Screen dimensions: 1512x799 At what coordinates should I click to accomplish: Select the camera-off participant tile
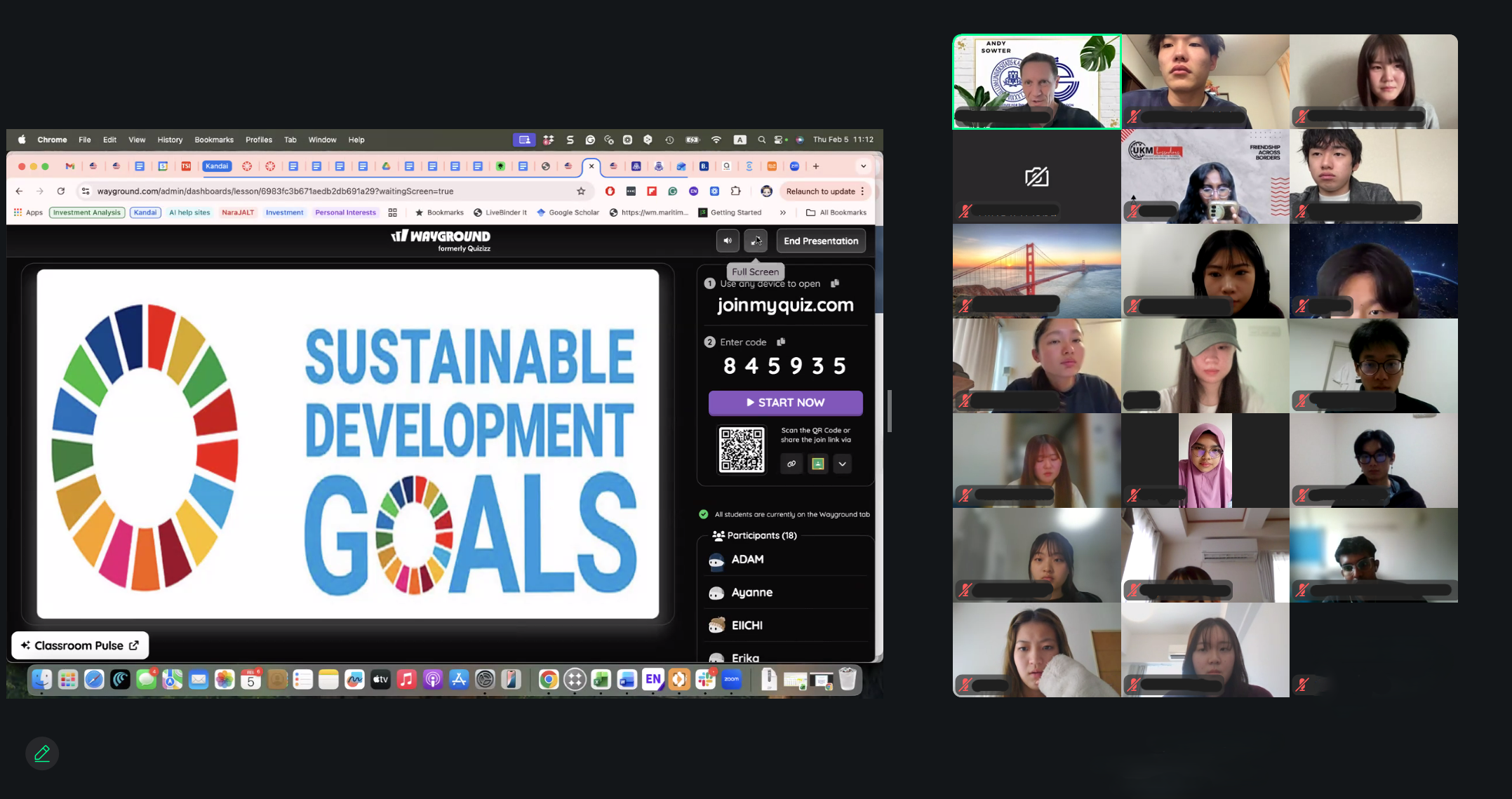point(1037,177)
